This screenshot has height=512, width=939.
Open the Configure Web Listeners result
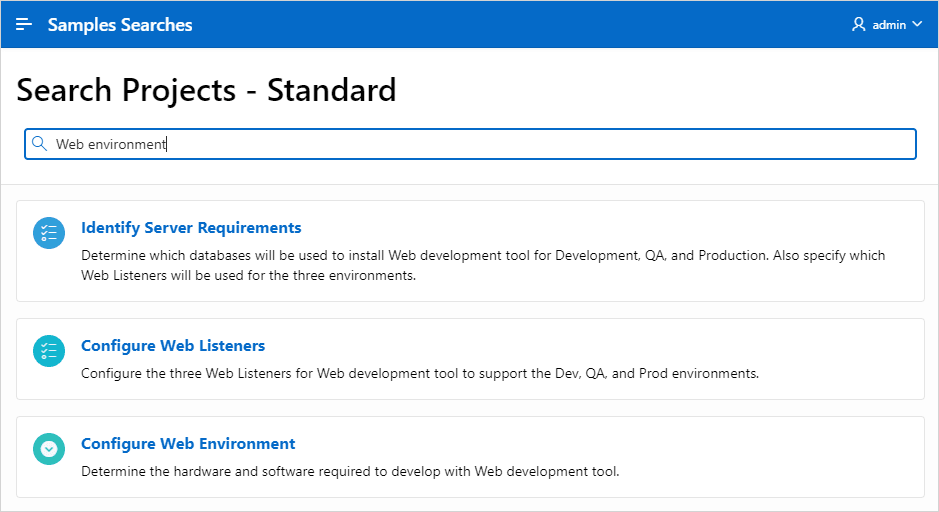pyautogui.click(x=173, y=346)
